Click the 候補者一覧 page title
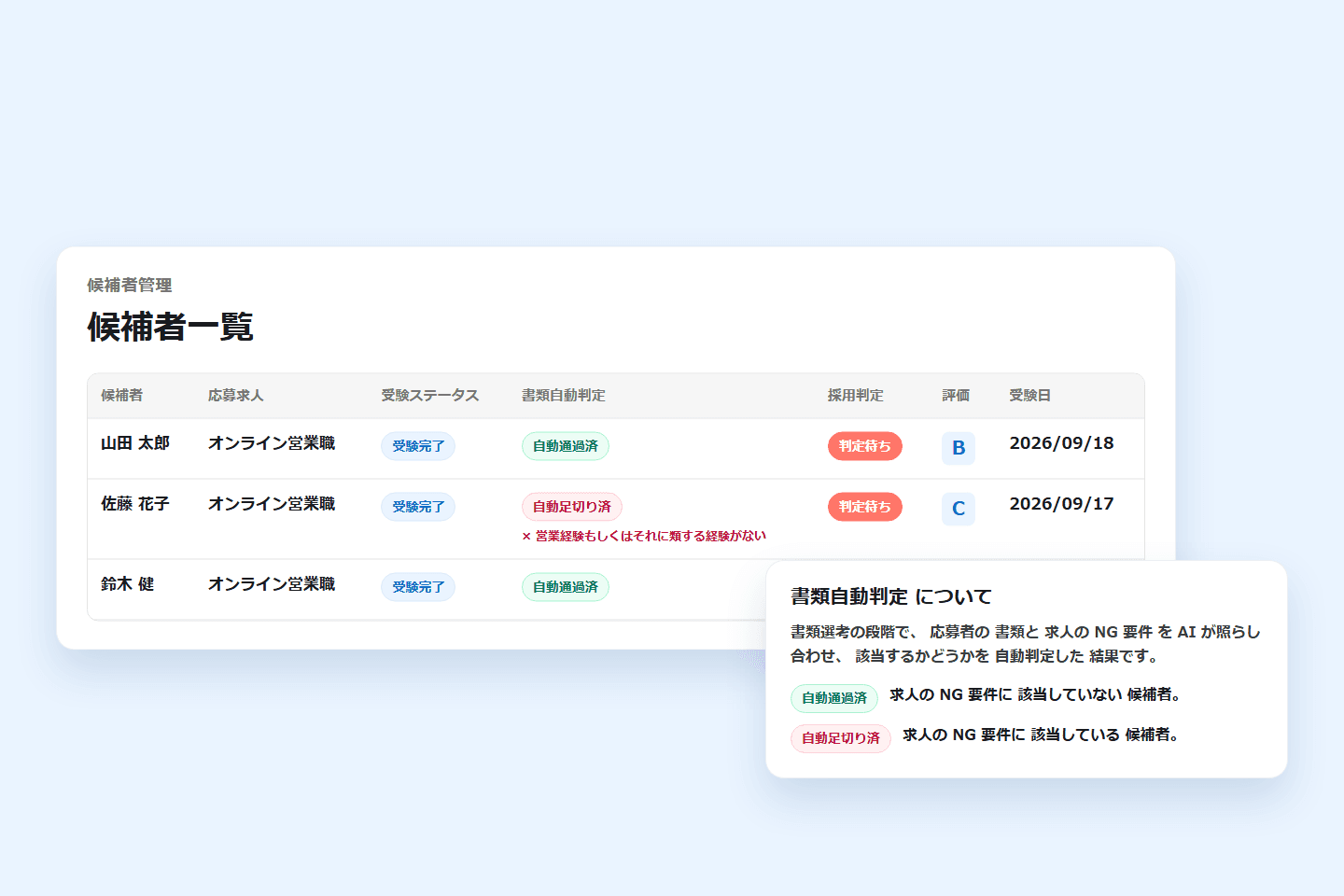 (x=171, y=327)
